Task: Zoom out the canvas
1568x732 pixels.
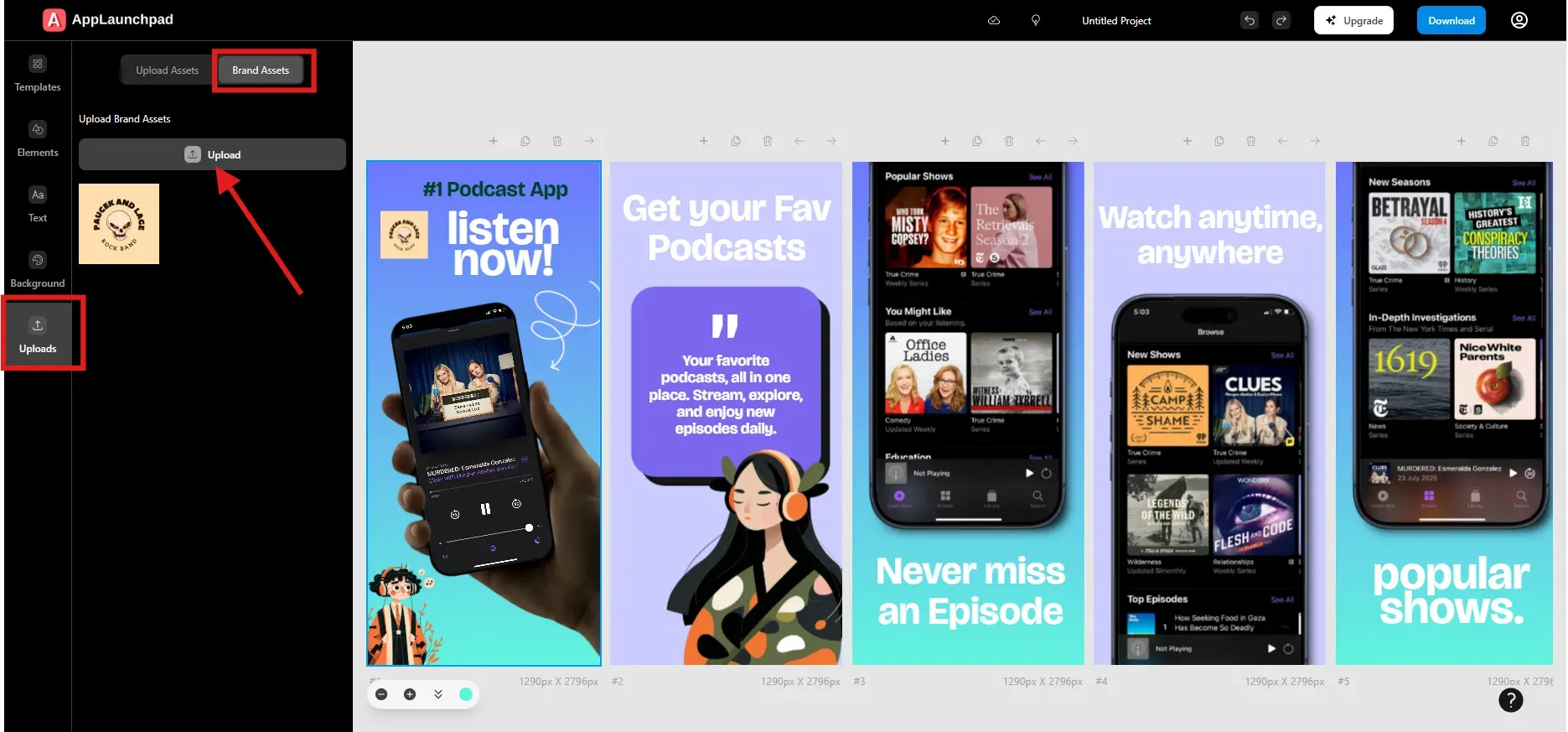Action: (381, 694)
